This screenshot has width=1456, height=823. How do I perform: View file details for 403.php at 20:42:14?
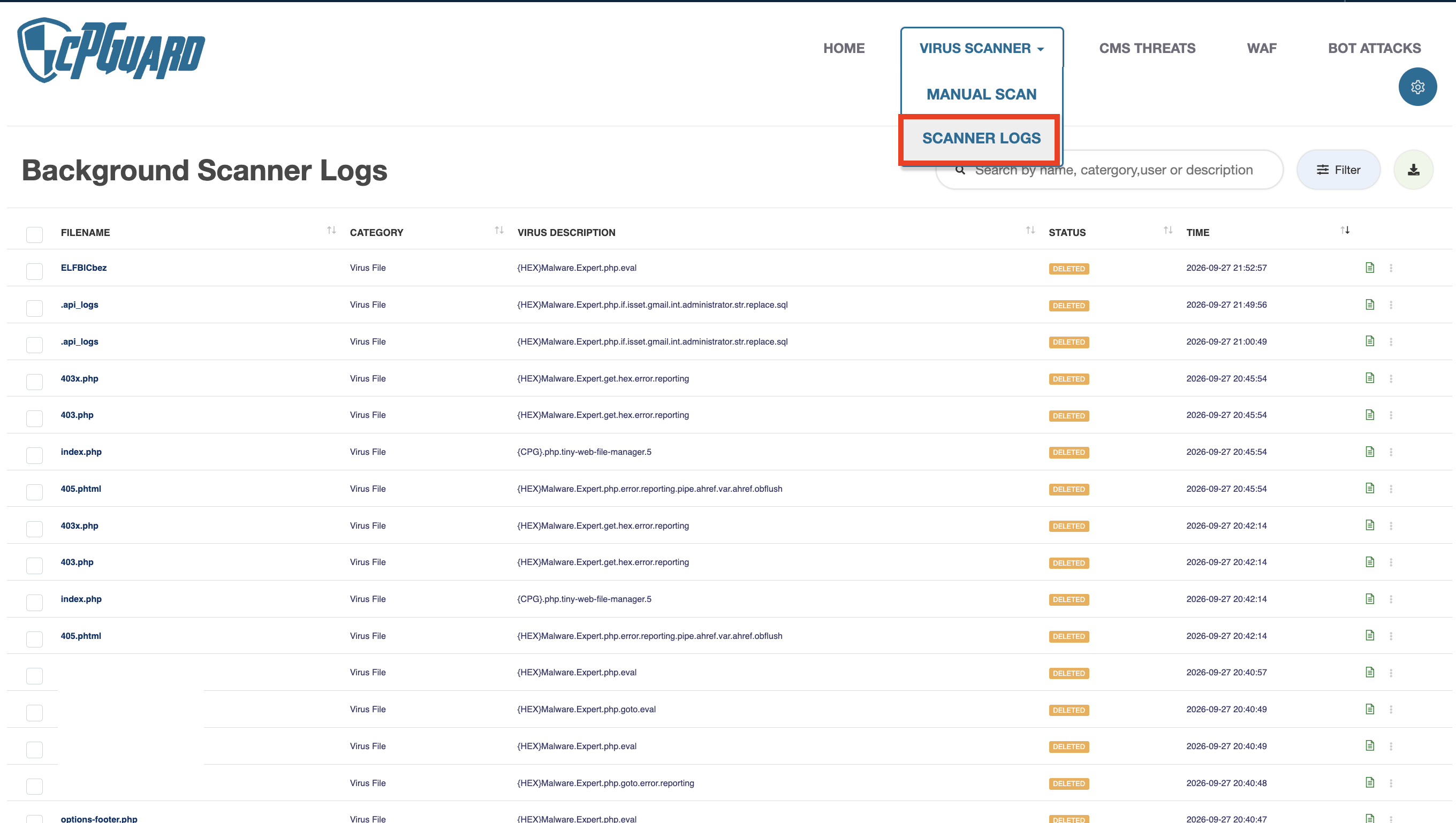(1369, 562)
